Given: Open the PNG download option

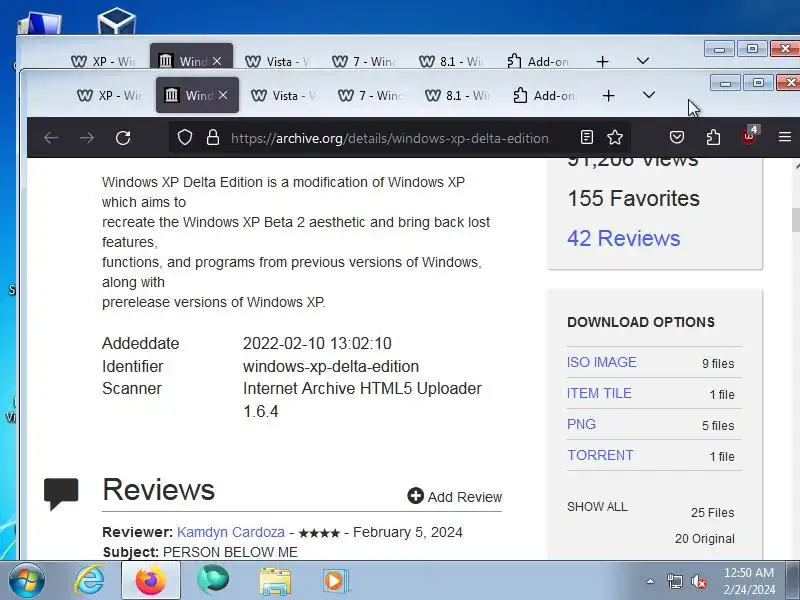Looking at the screenshot, I should pos(581,424).
